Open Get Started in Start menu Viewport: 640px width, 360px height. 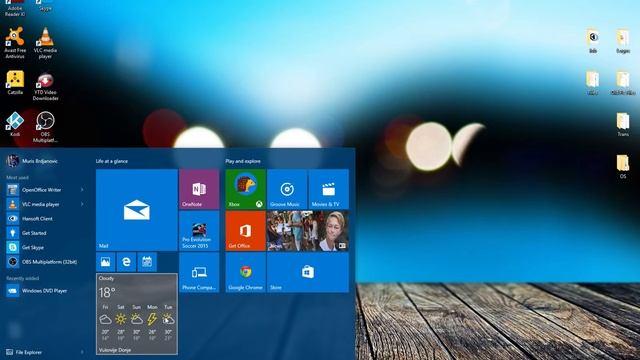[x=46, y=233]
